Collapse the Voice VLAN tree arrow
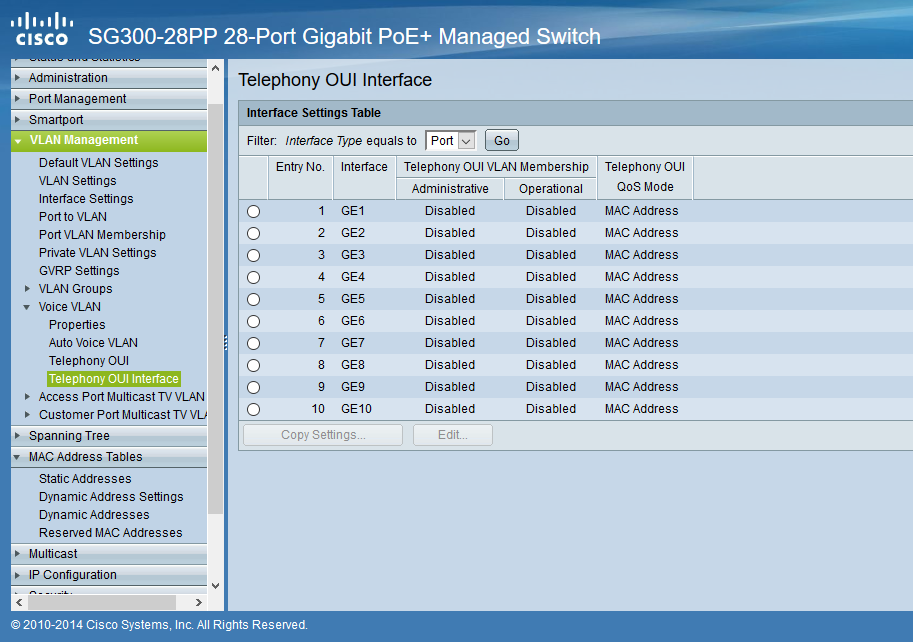 (x=27, y=307)
